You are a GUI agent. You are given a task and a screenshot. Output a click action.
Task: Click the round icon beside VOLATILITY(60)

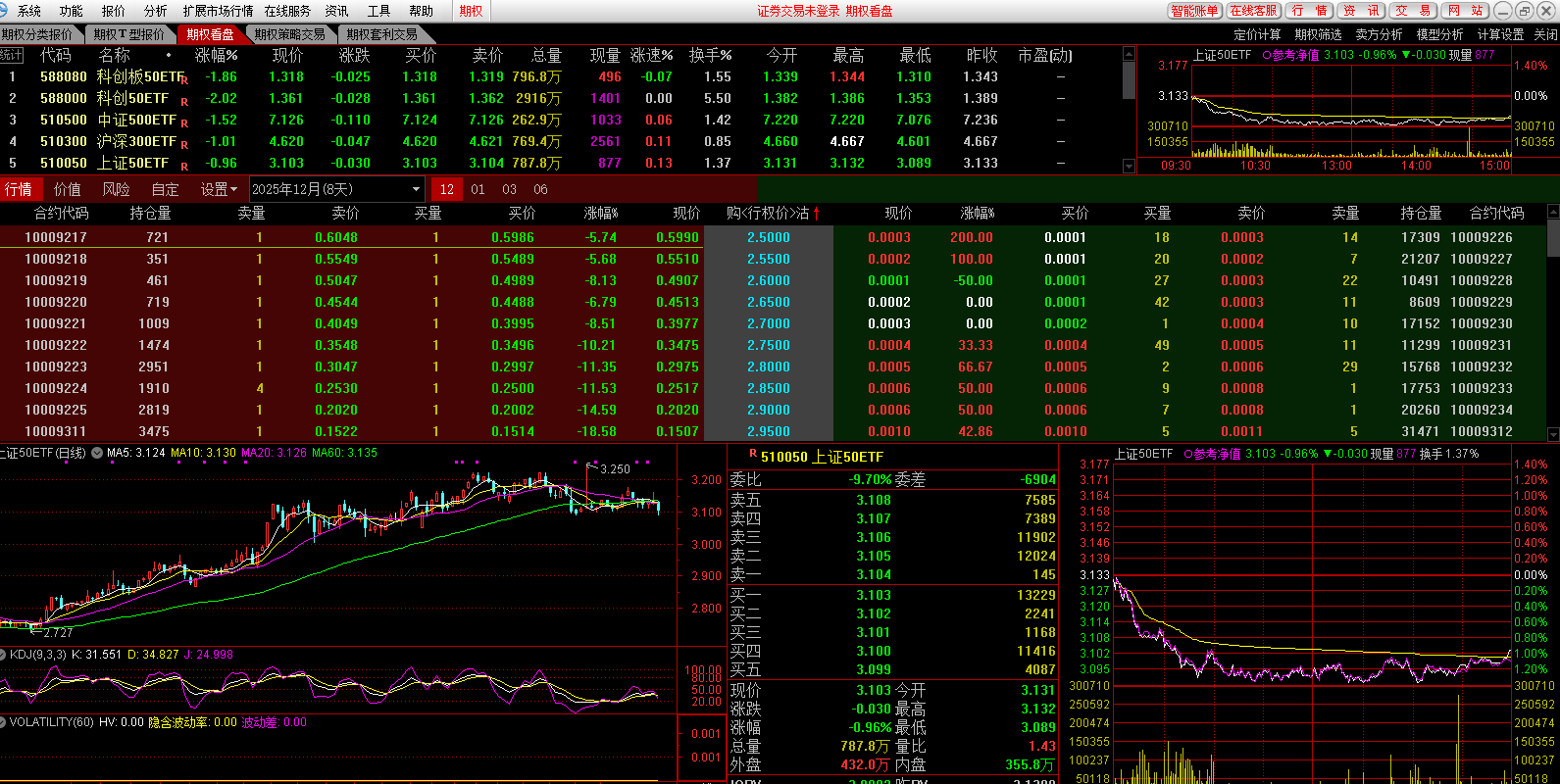tap(4, 722)
